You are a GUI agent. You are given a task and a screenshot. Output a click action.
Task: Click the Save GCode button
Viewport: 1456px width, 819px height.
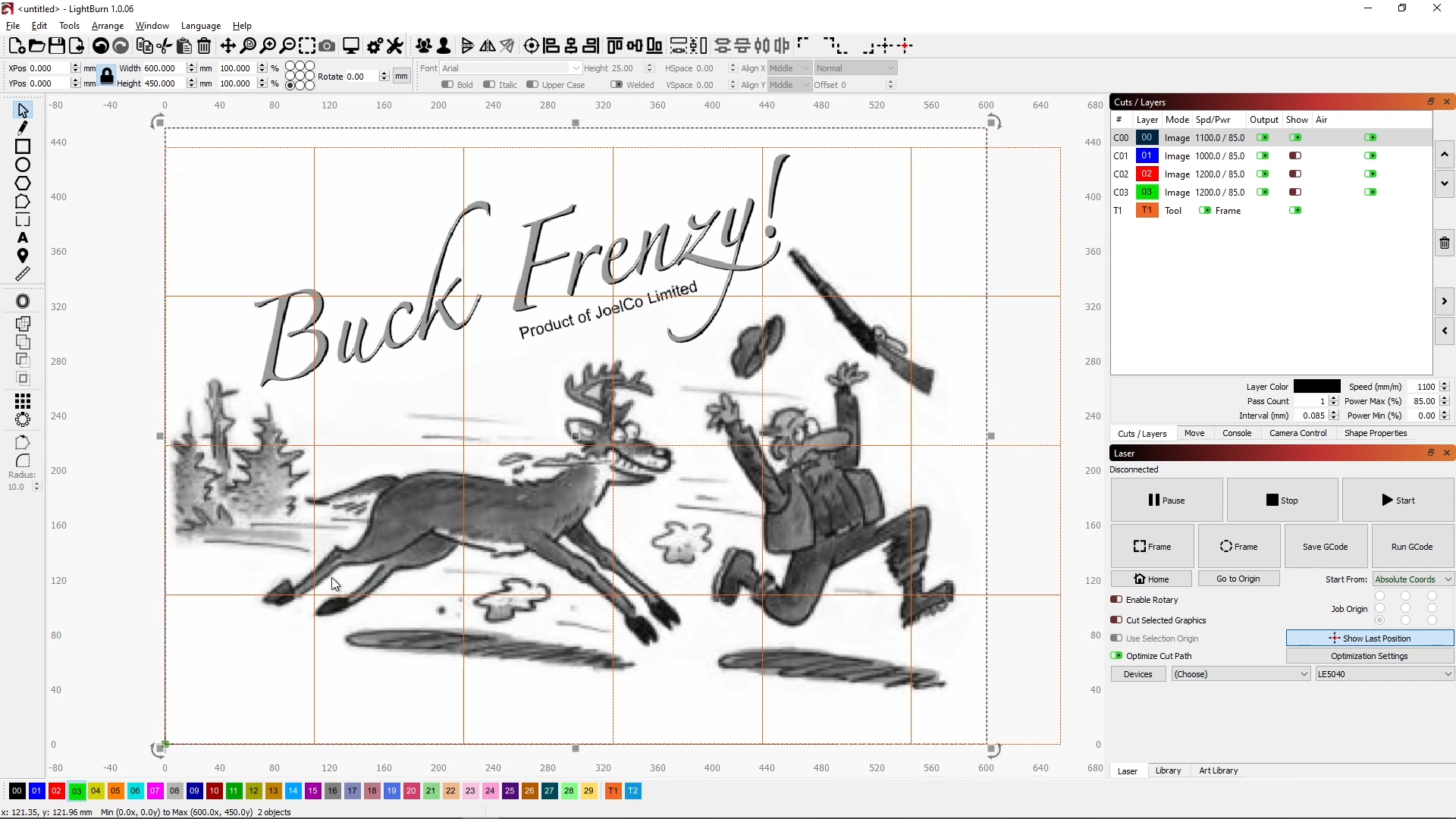(x=1326, y=547)
